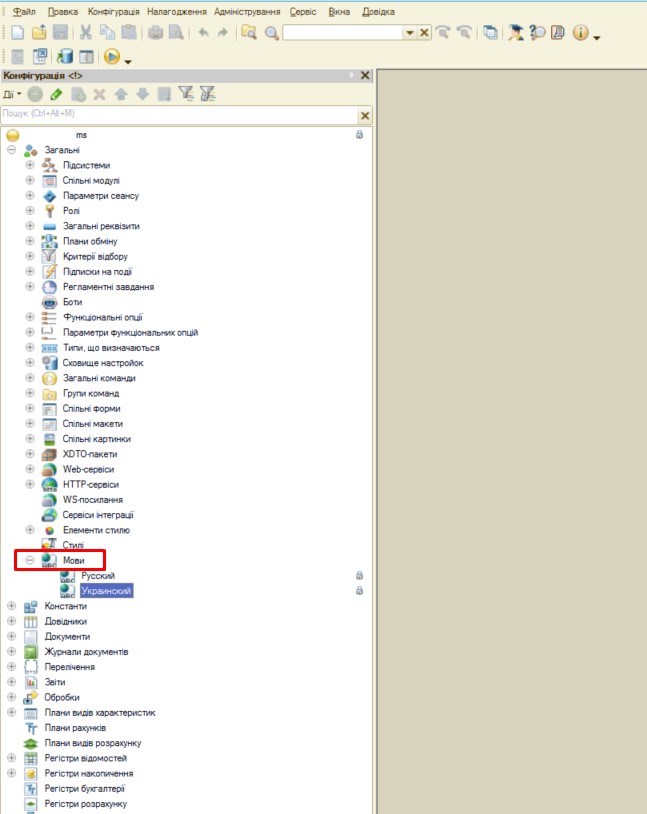The width and height of the screenshot is (647, 814).
Task: Open the Сервіс menu
Action: pos(303,11)
